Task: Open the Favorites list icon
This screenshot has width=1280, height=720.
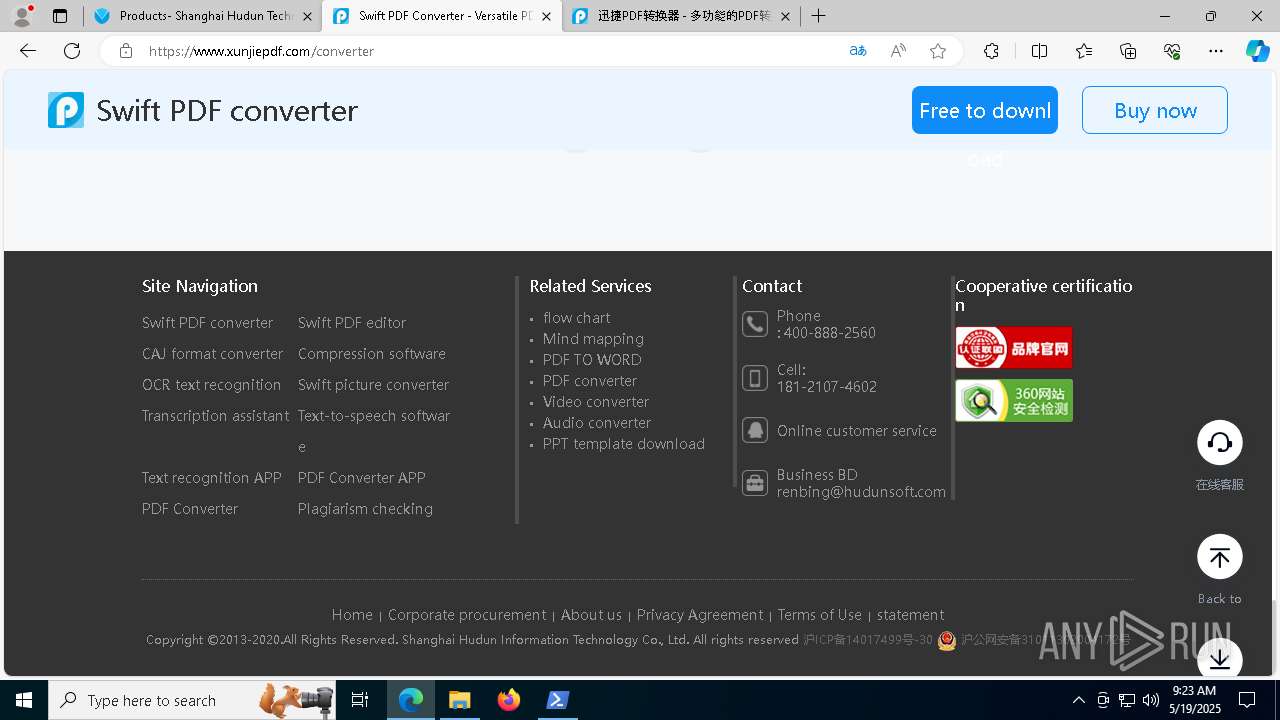Action: tap(1084, 51)
